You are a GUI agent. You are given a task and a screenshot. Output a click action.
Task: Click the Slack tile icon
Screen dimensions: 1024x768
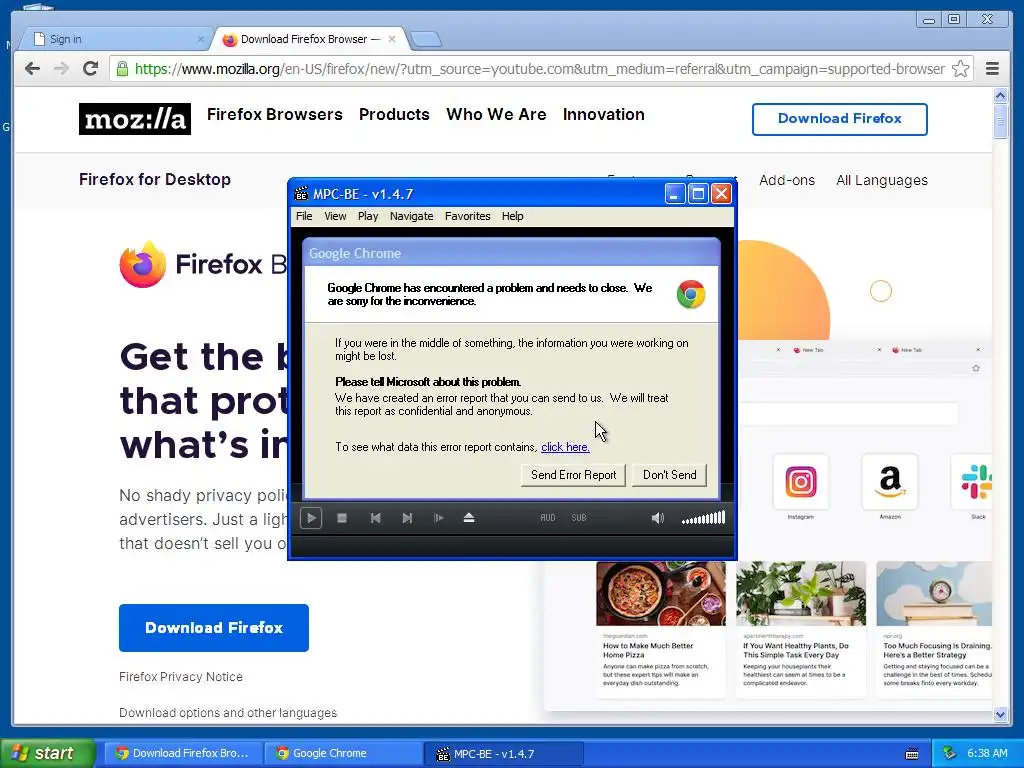pyautogui.click(x=974, y=482)
